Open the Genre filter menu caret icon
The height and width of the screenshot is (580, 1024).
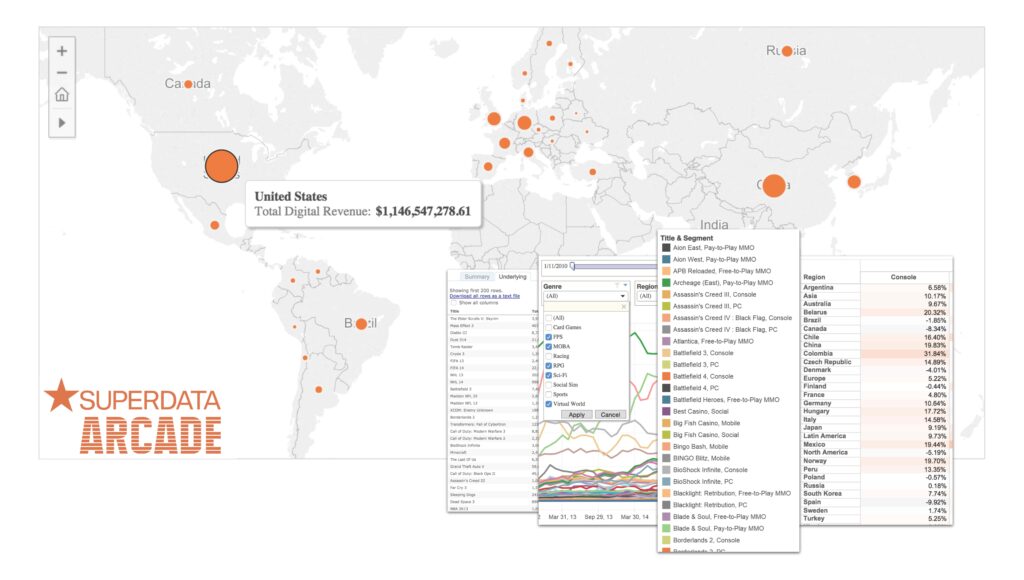625,285
